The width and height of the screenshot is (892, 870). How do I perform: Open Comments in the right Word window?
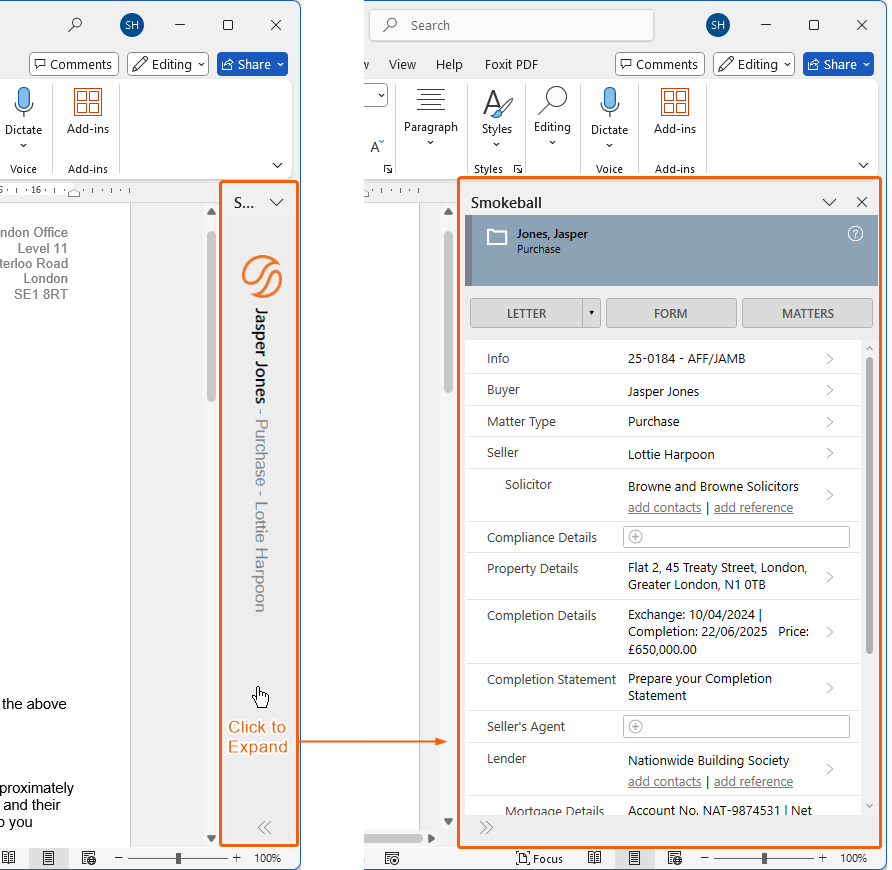point(660,64)
